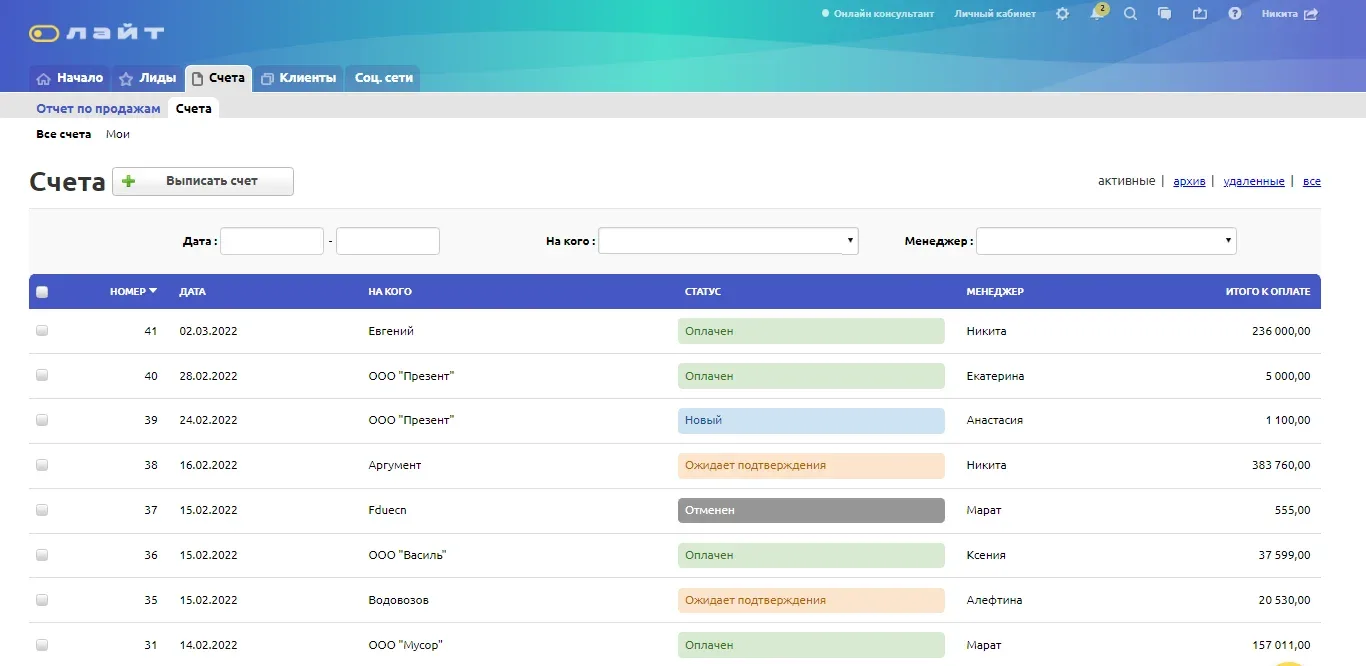Click the end date input field

pyautogui.click(x=388, y=241)
